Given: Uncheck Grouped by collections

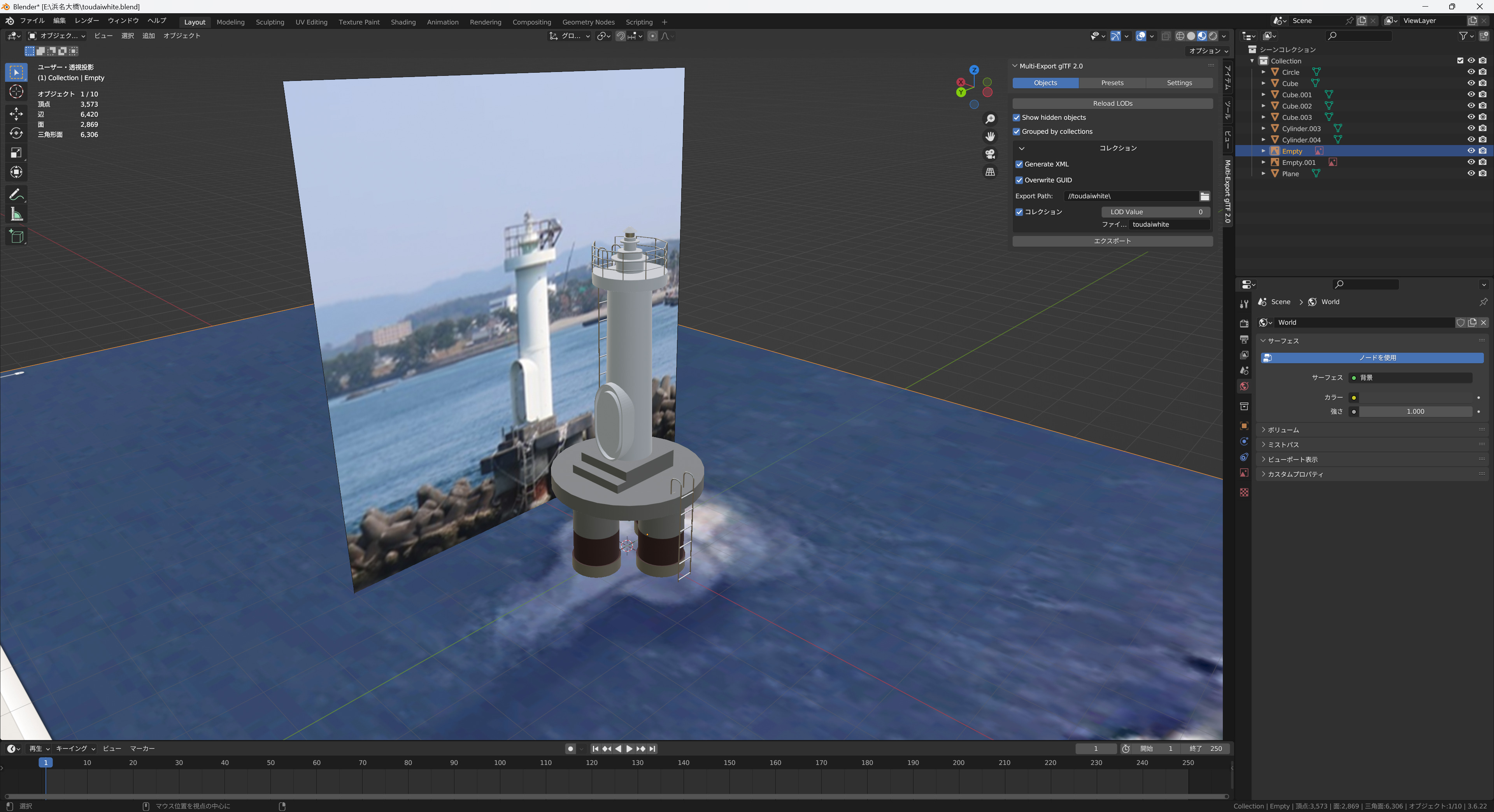Looking at the screenshot, I should click(1016, 131).
